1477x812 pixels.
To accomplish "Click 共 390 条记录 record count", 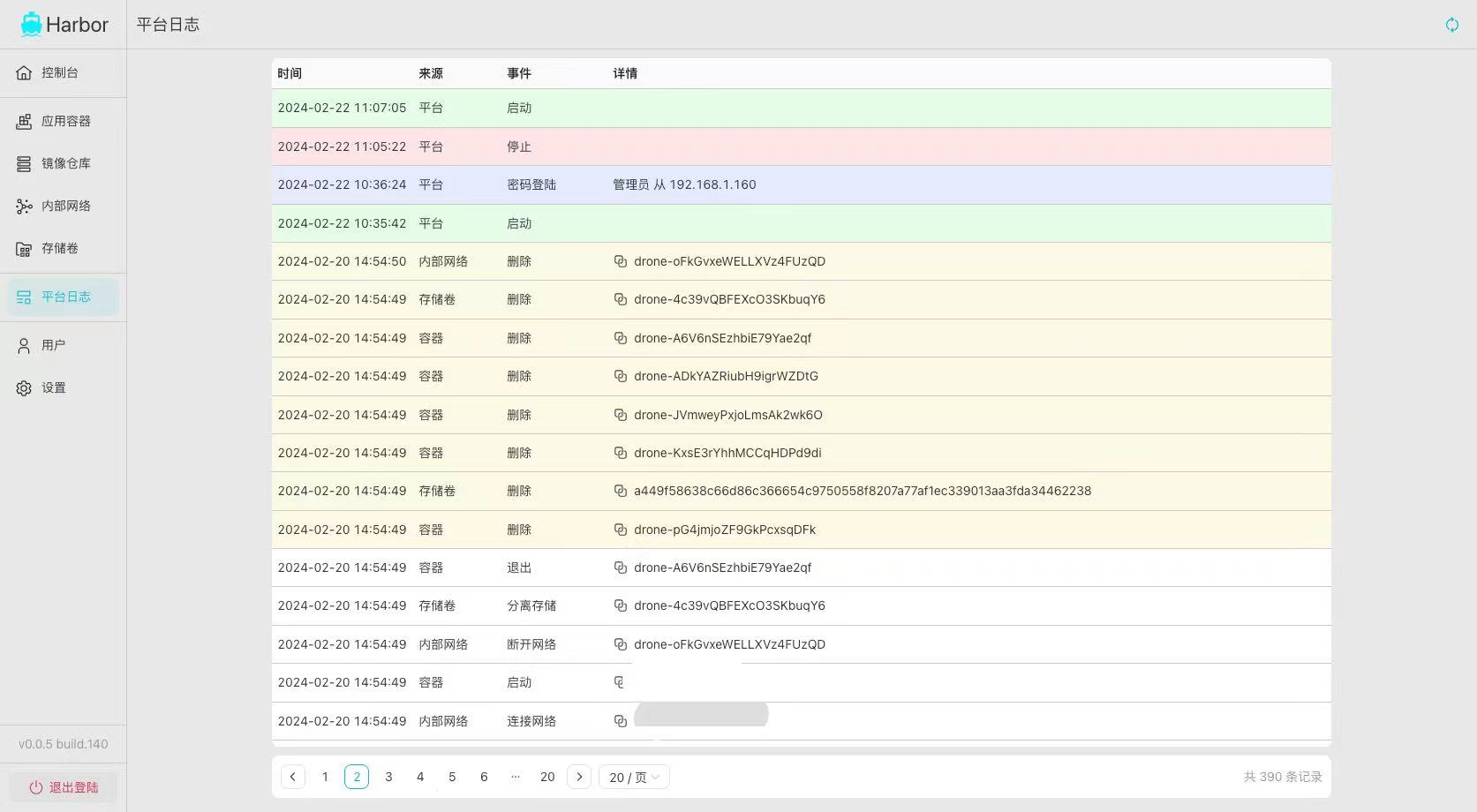I will pyautogui.click(x=1283, y=777).
